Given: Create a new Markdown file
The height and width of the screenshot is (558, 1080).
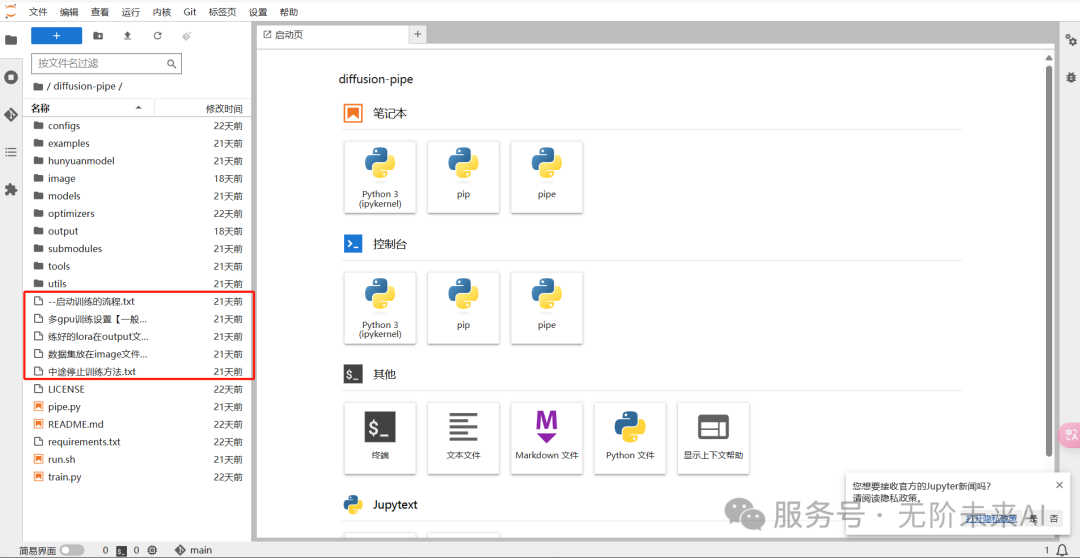Looking at the screenshot, I should click(x=547, y=438).
